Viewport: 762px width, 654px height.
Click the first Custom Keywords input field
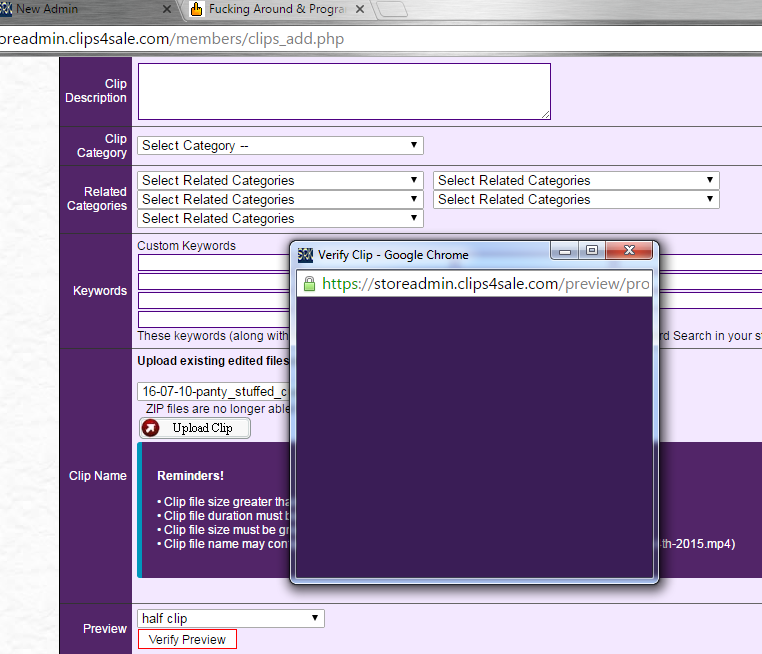(214, 262)
